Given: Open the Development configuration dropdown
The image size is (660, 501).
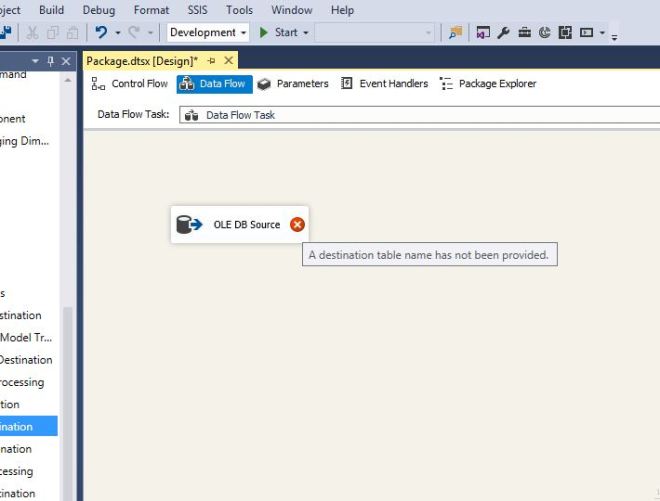Looking at the screenshot, I should [209, 32].
